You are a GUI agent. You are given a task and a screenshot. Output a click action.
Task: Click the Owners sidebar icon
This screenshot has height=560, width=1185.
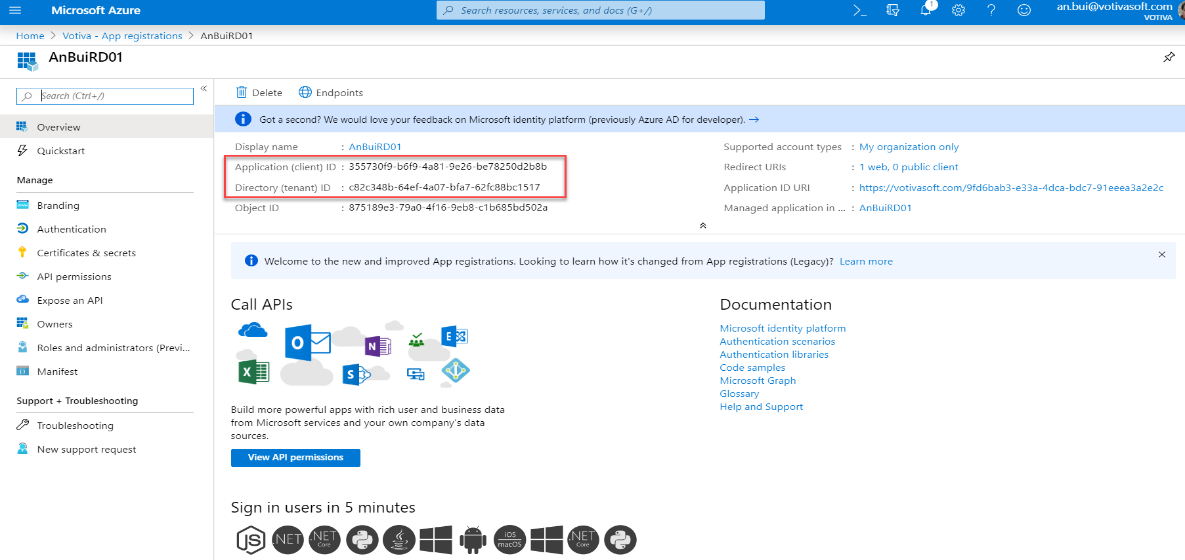(23, 323)
